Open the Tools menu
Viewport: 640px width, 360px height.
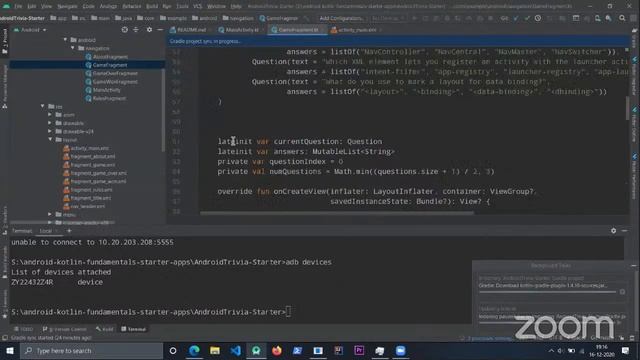[182, 7]
